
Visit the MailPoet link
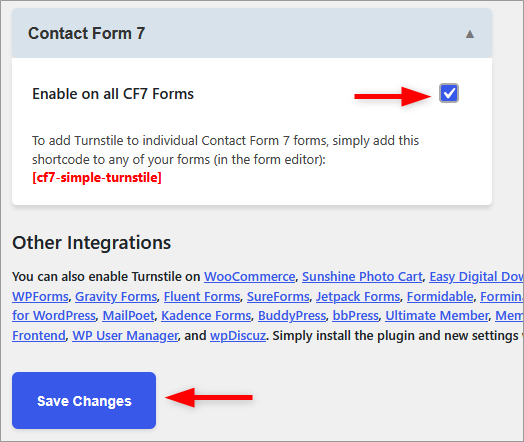[128, 315]
